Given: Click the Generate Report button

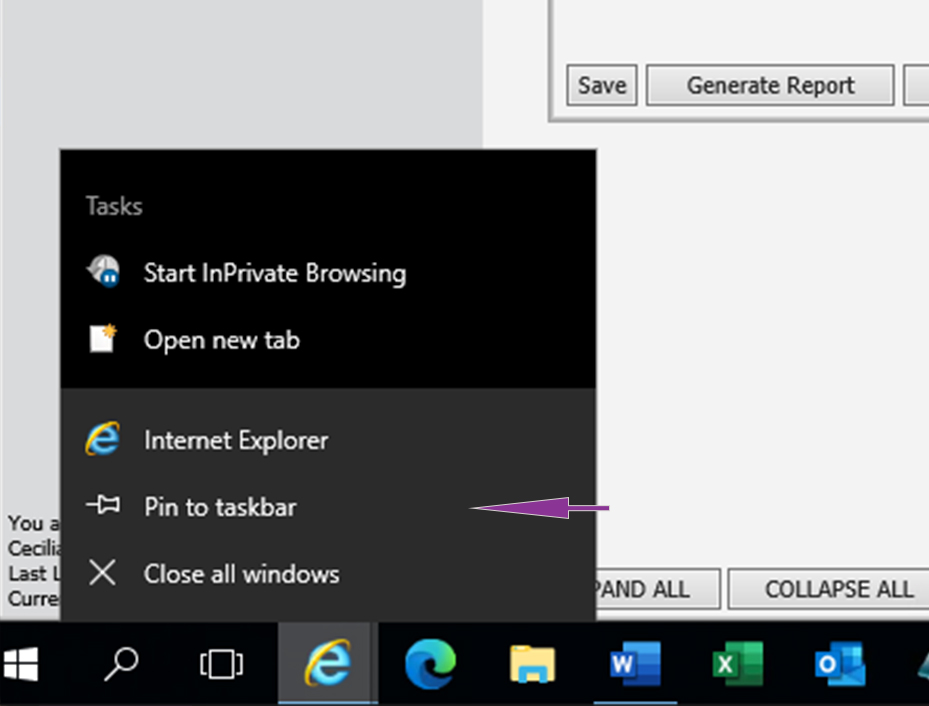Looking at the screenshot, I should pos(770,85).
